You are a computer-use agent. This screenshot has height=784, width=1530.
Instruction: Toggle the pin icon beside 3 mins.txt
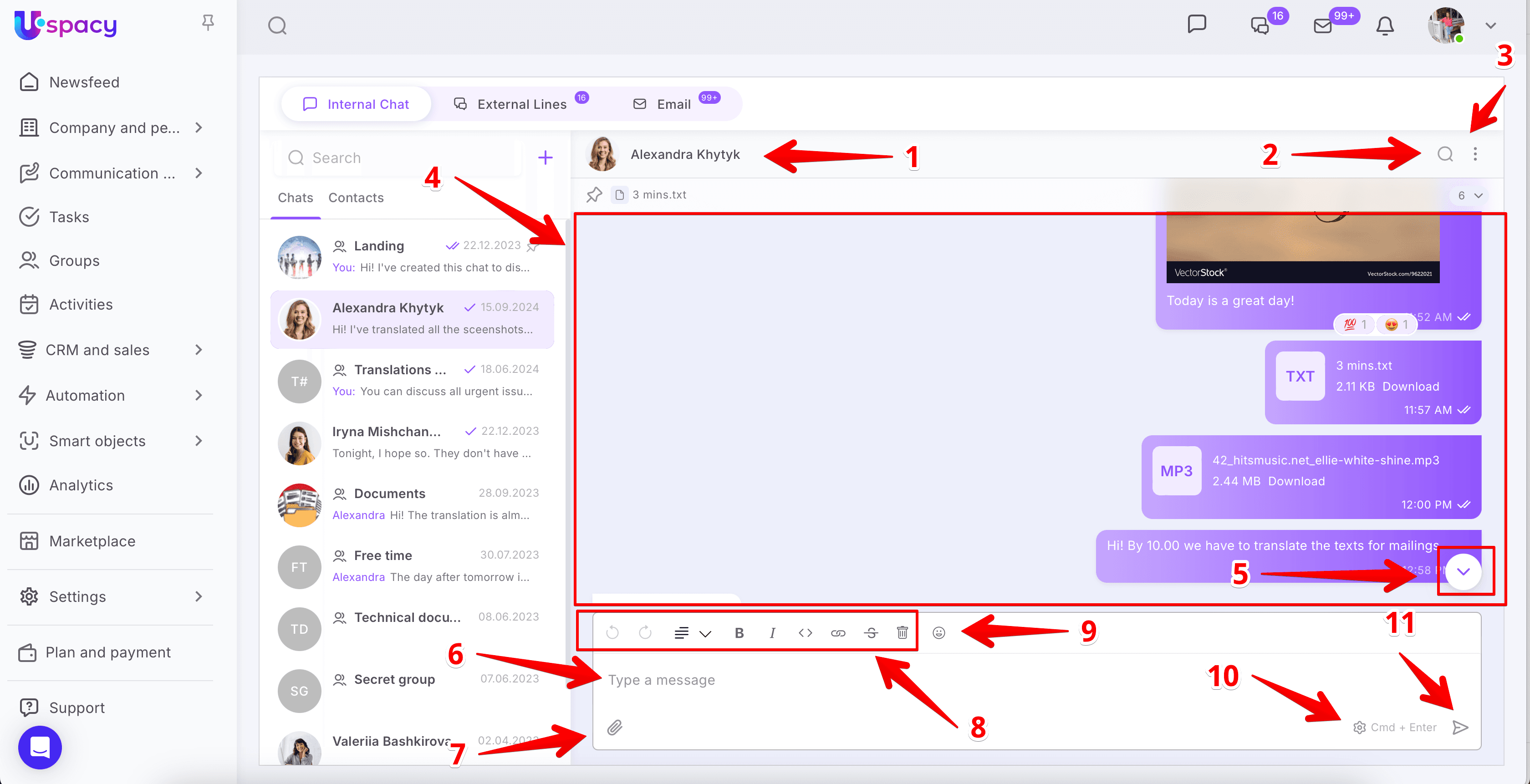pyautogui.click(x=594, y=194)
